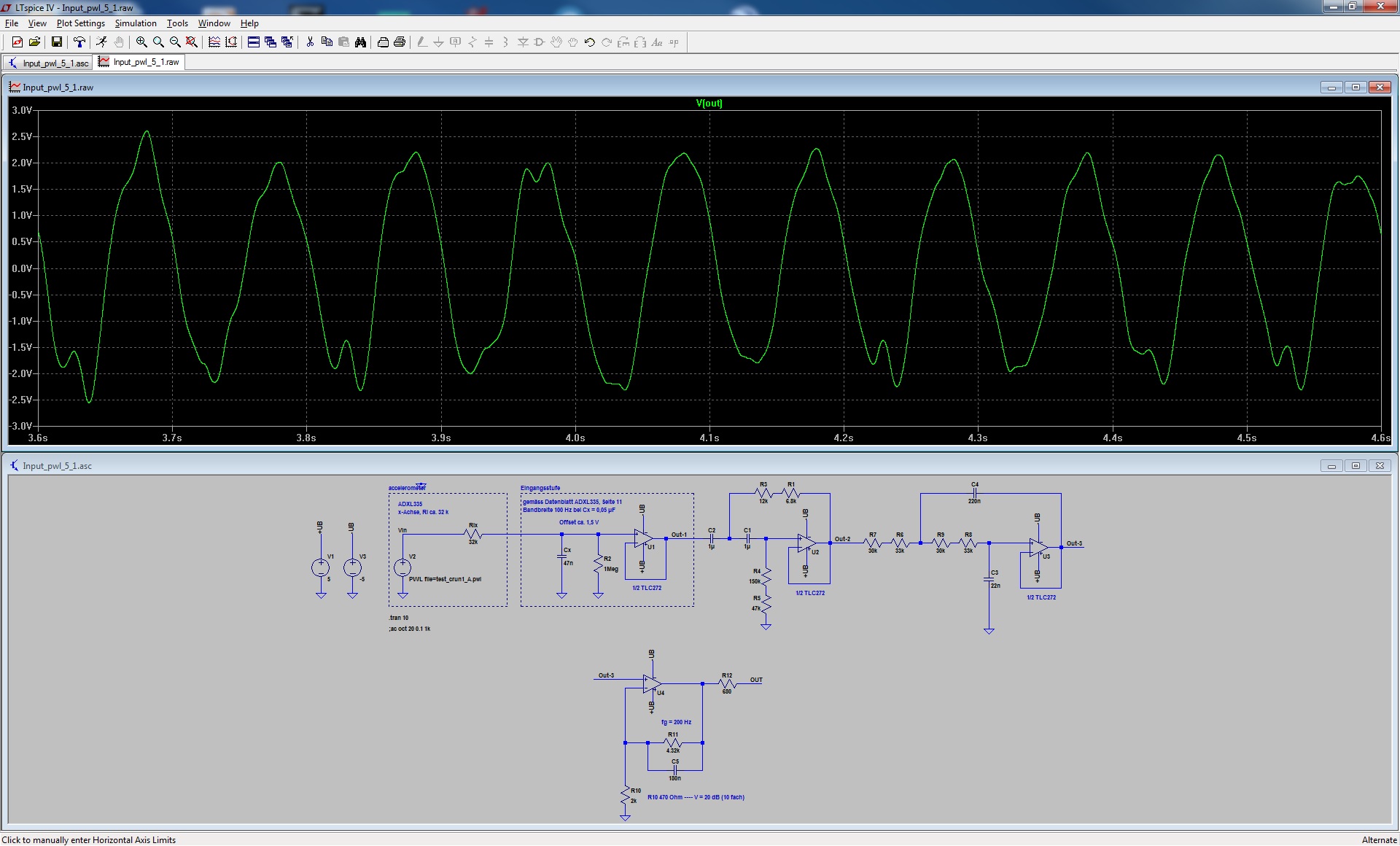Click the Zoom out magnifier icon

[x=175, y=42]
